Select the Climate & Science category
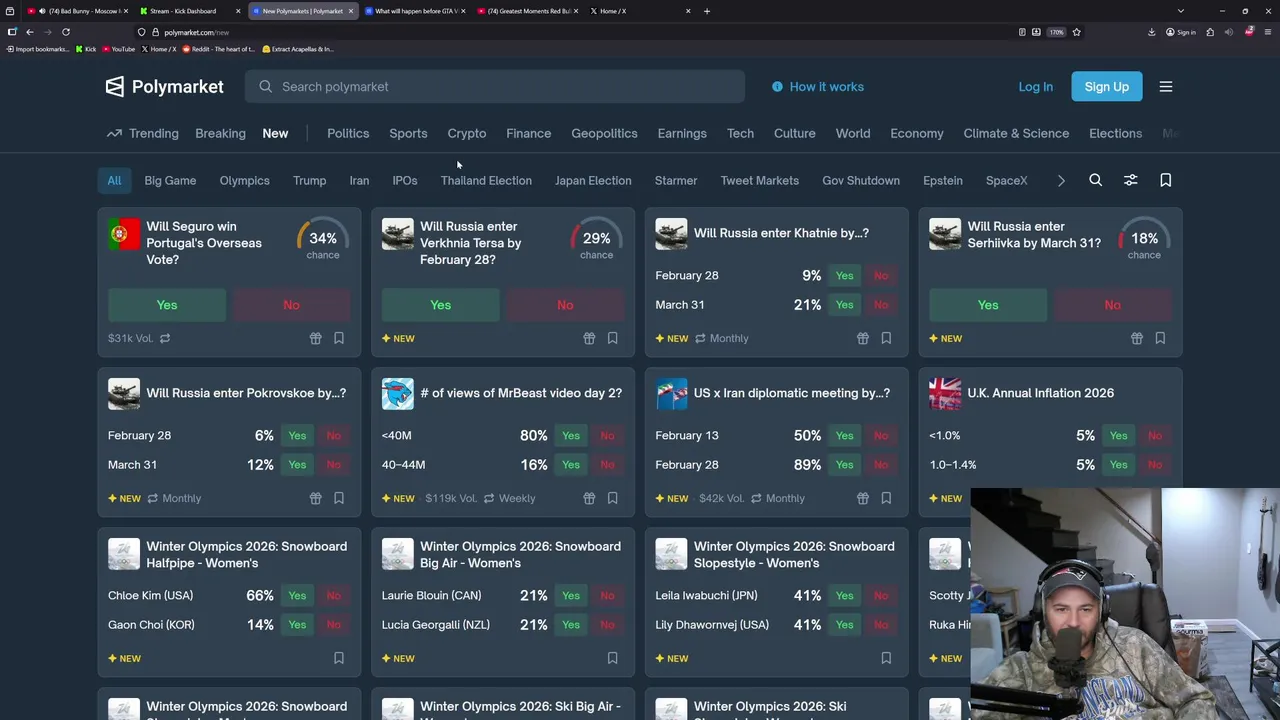Viewport: 1280px width, 720px height. pos(1016,133)
